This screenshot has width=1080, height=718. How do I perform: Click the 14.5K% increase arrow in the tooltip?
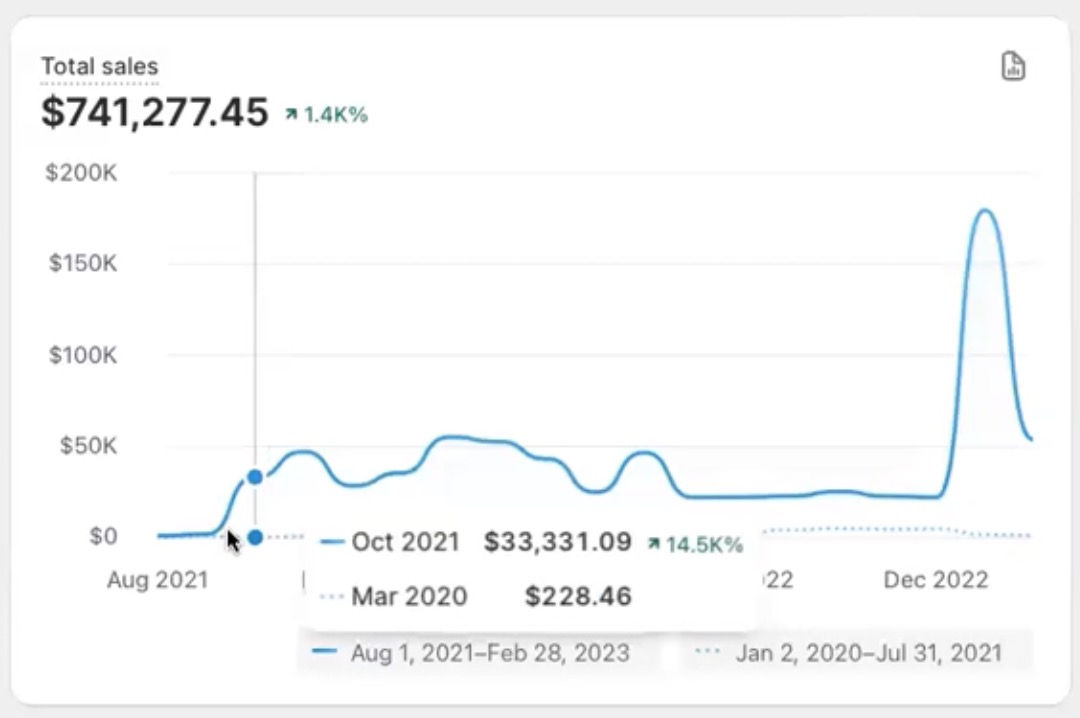click(x=654, y=544)
